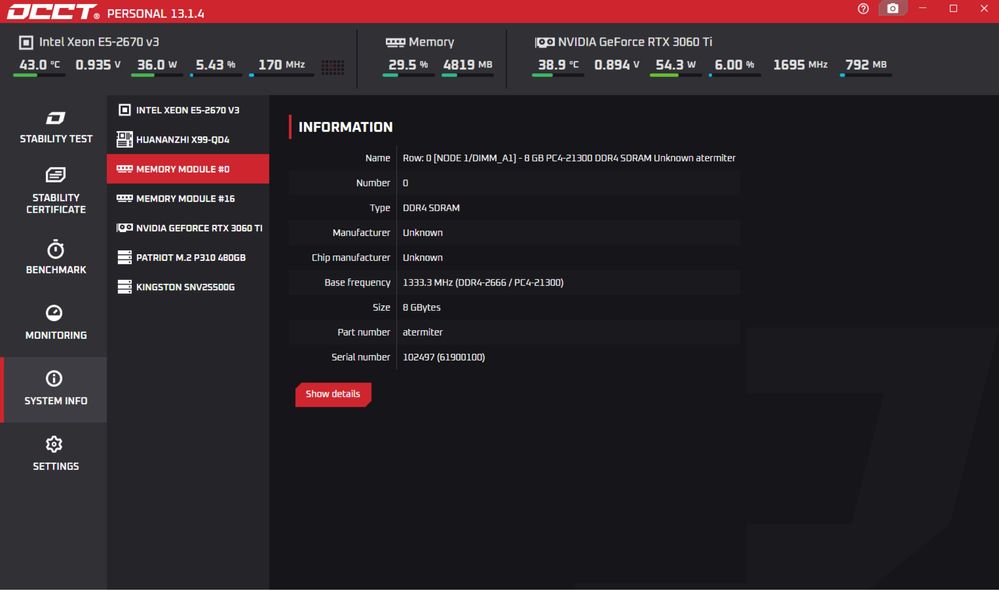Select Intel Xeon E5-2670 V3 in device list

[x=188, y=110]
